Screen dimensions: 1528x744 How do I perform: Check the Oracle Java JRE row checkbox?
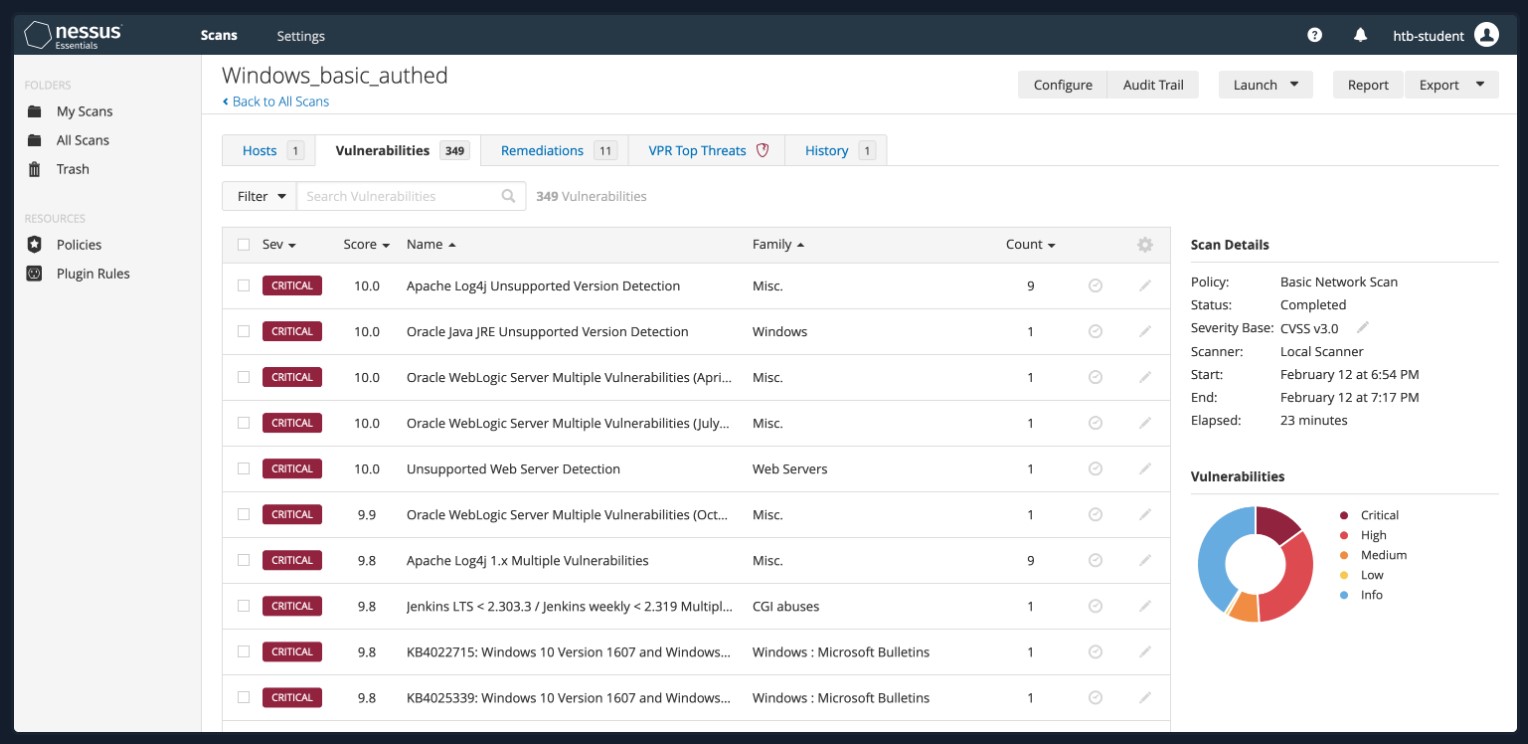coord(243,331)
